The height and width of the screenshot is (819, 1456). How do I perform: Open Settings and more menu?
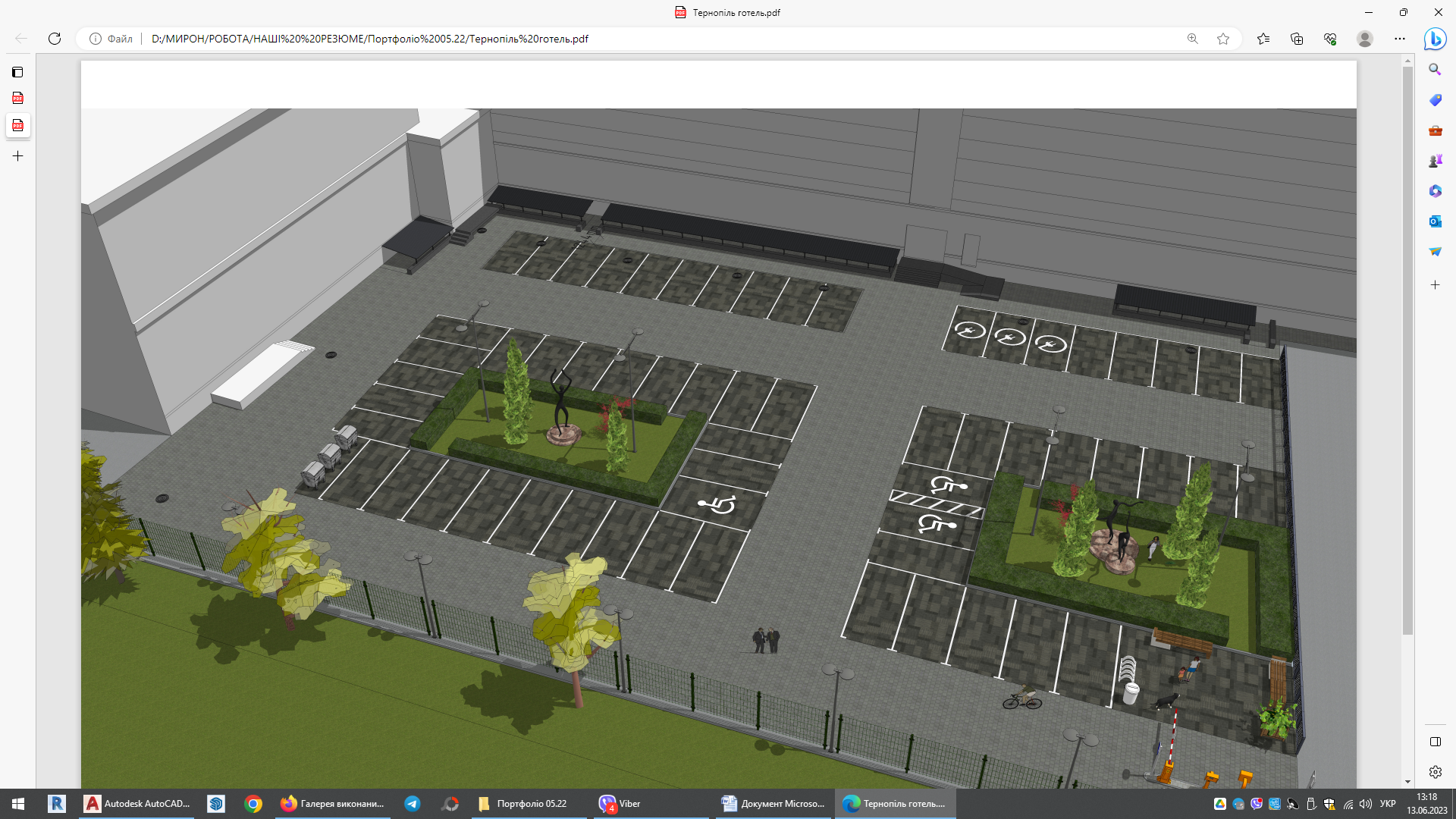(1400, 39)
